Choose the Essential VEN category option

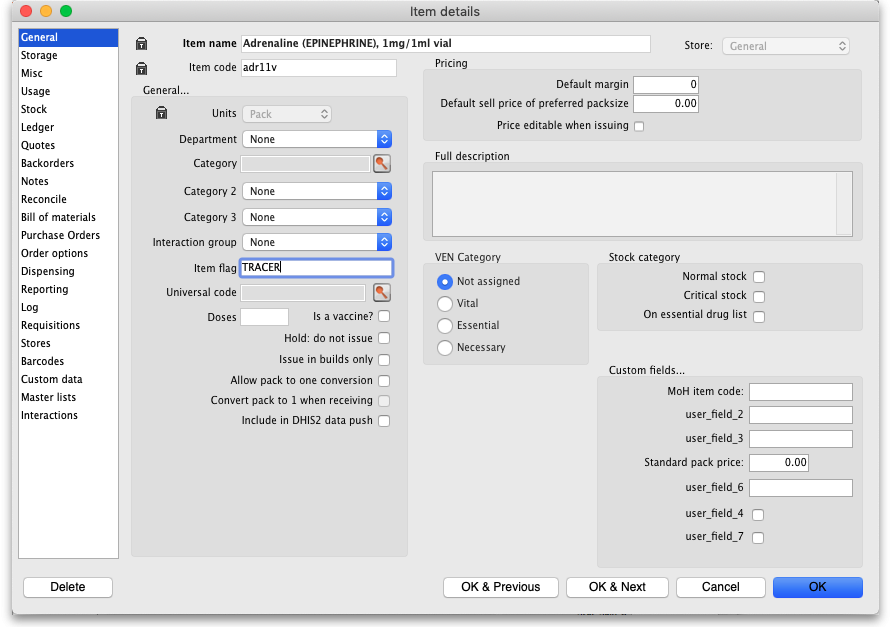[x=445, y=325]
